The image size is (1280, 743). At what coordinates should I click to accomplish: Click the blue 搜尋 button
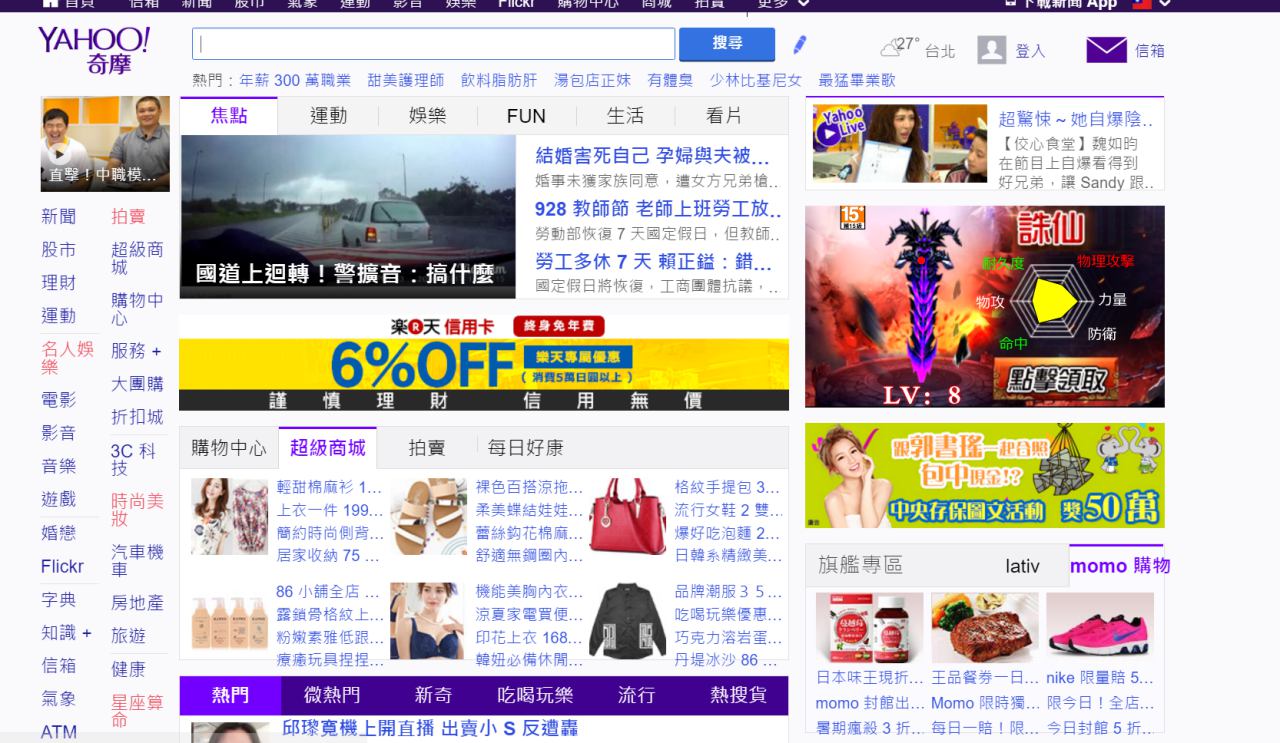point(727,44)
